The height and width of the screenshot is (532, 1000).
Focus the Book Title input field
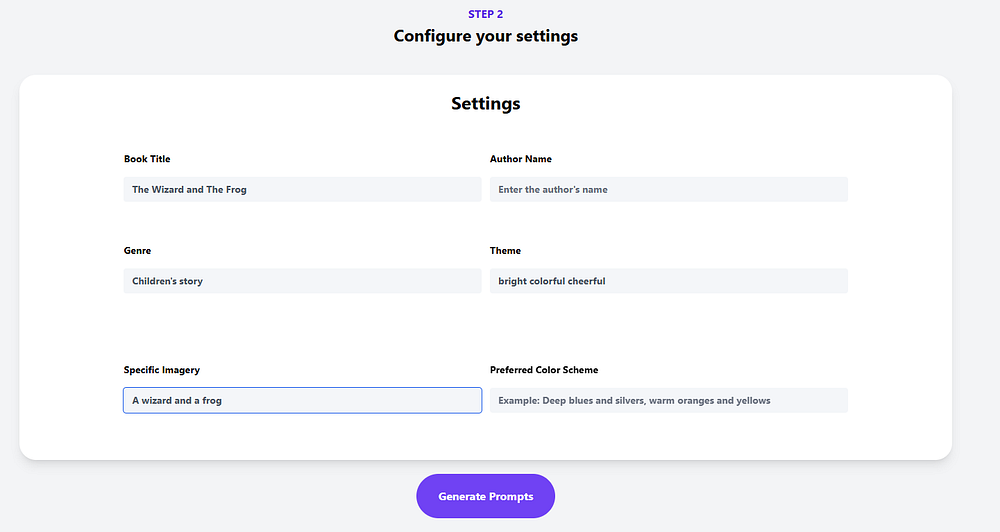pyautogui.click(x=302, y=189)
